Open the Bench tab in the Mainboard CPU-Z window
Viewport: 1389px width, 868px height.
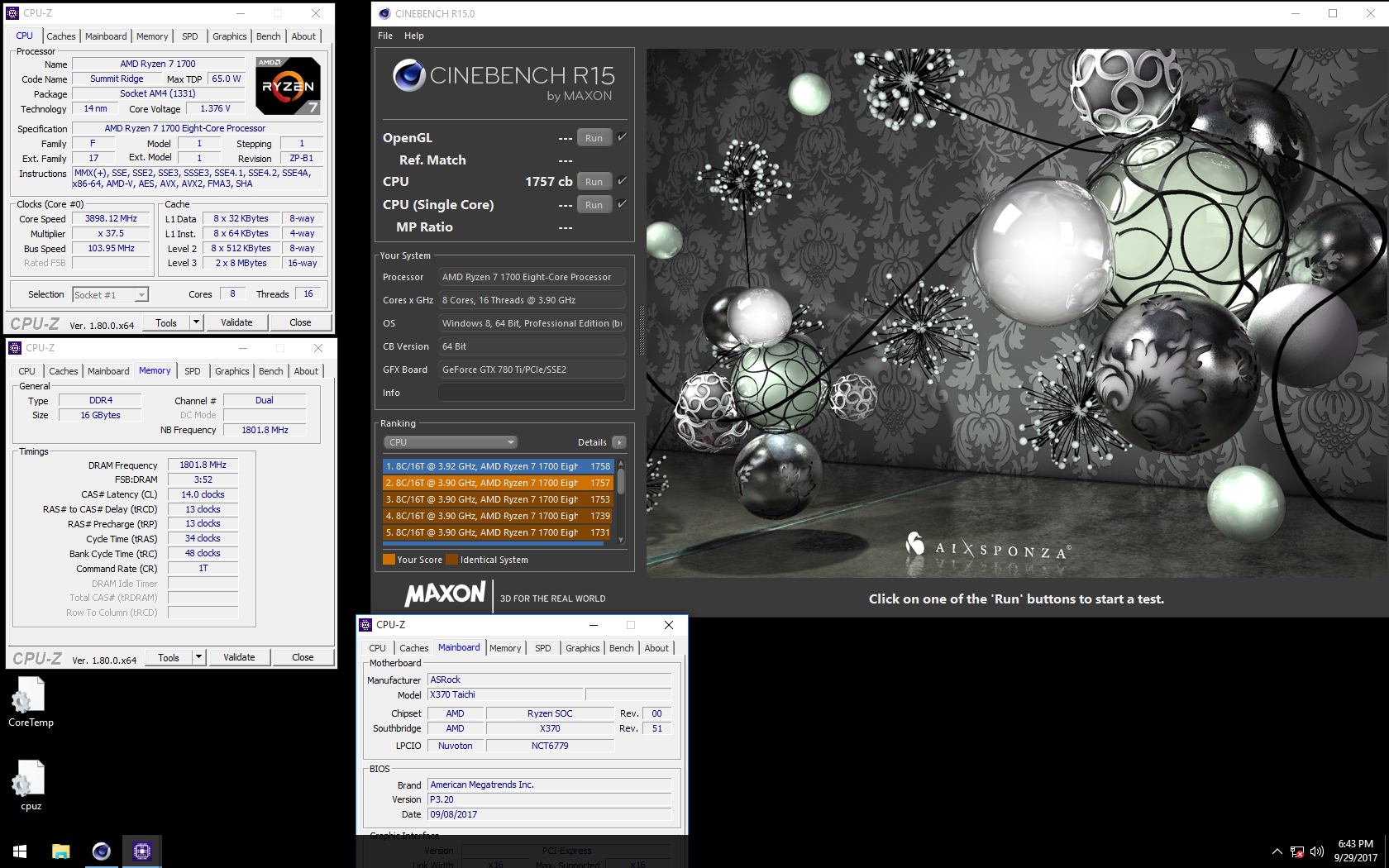click(622, 648)
